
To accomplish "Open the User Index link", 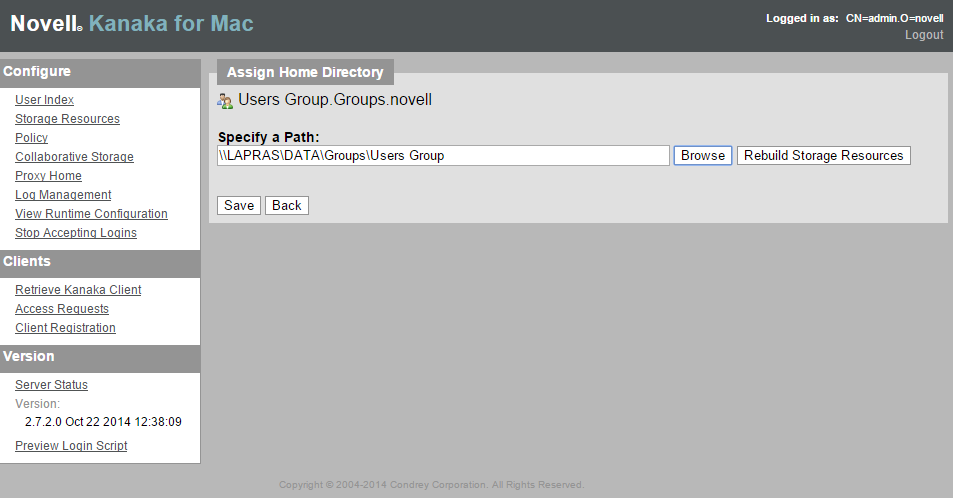I will pos(44,100).
